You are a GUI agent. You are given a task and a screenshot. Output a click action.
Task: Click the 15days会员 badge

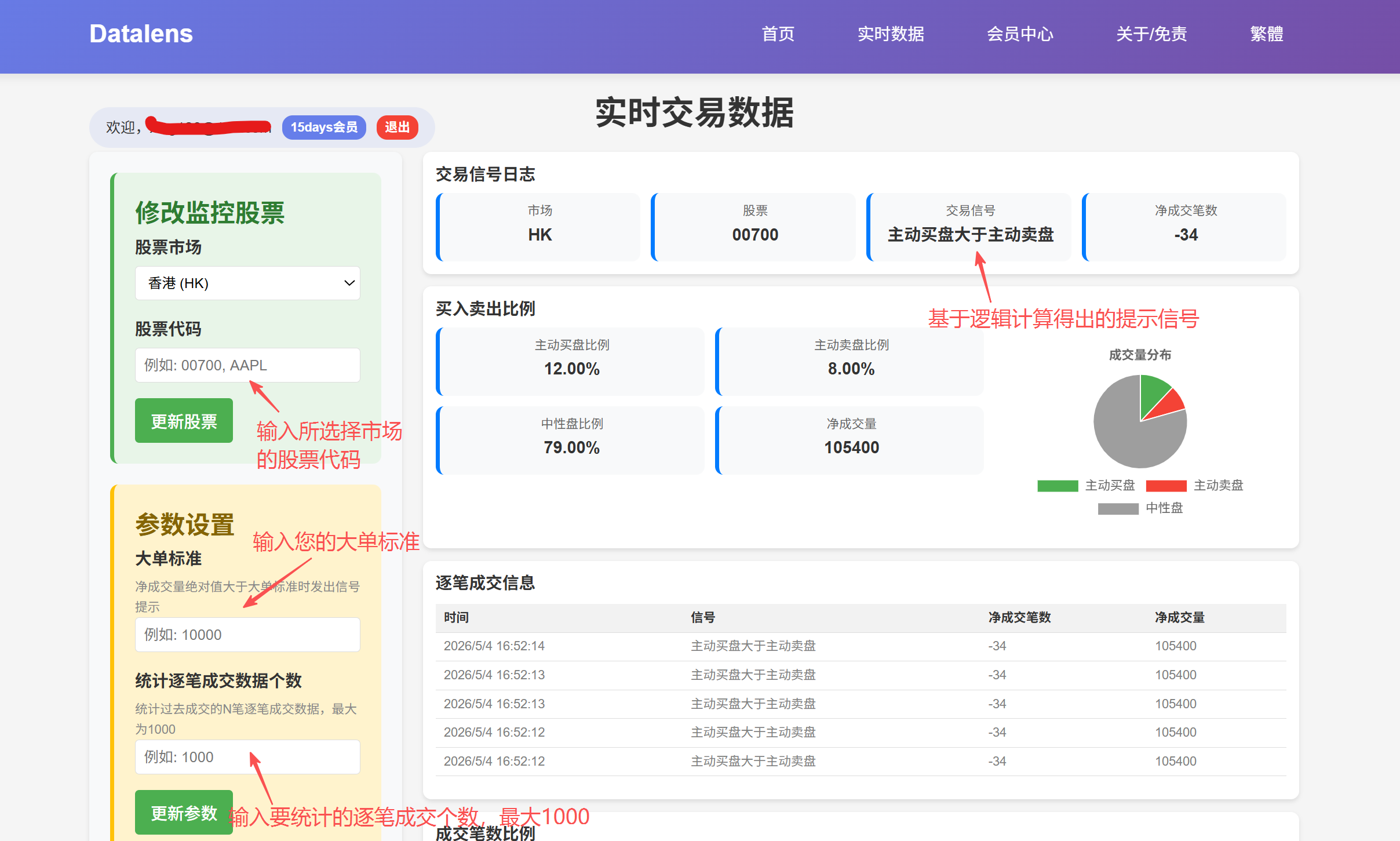coord(324,127)
